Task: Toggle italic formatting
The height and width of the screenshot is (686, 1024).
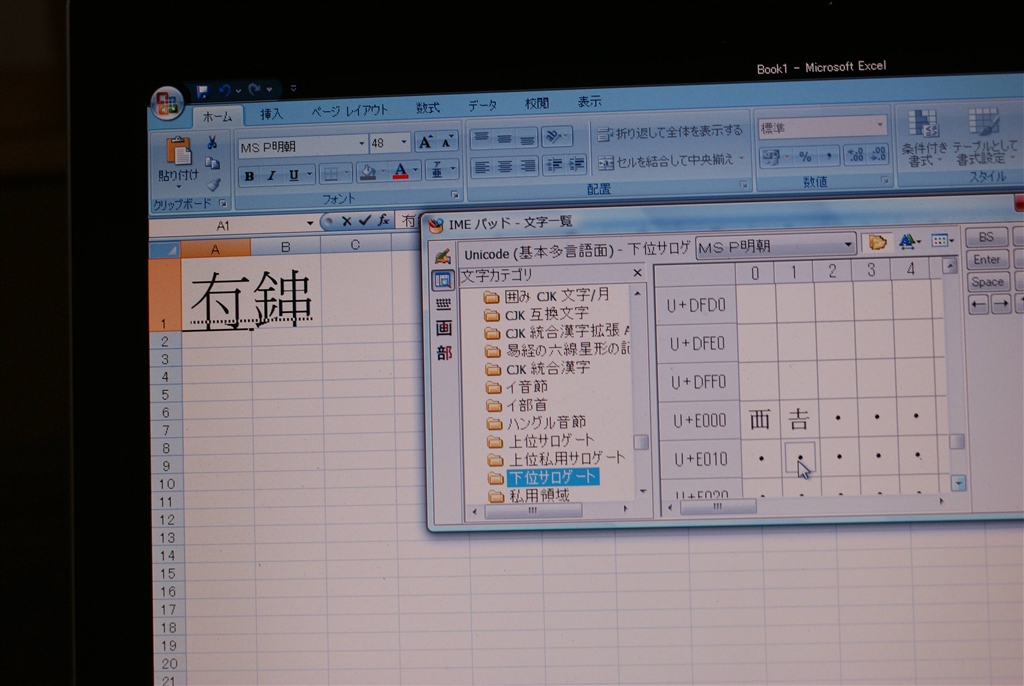Action: coord(271,175)
